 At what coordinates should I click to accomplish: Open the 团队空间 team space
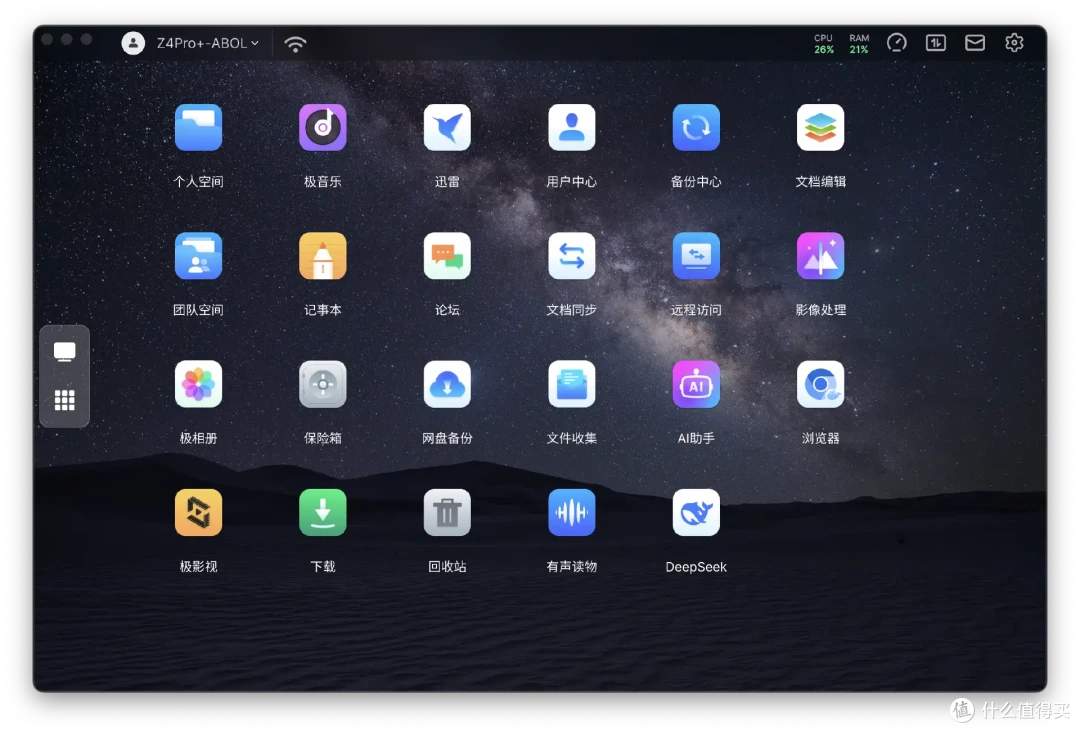pos(198,256)
